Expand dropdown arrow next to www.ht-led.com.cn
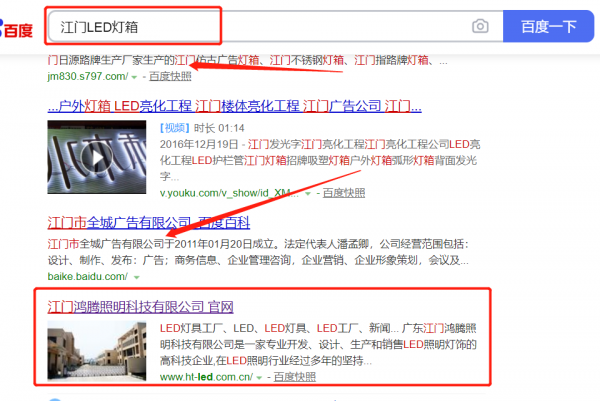The height and width of the screenshot is (401, 600). (259, 377)
